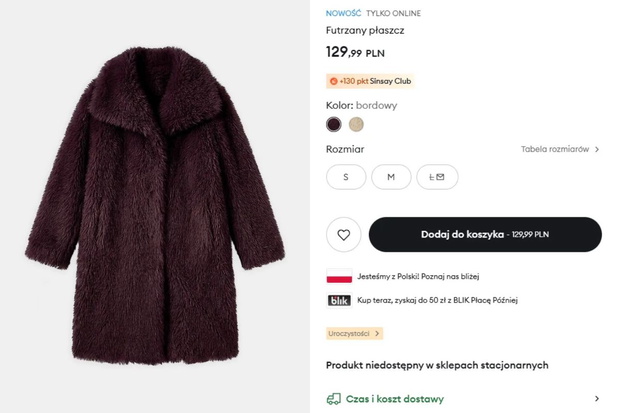Click the Sinsay Club points coin icon

(x=333, y=81)
